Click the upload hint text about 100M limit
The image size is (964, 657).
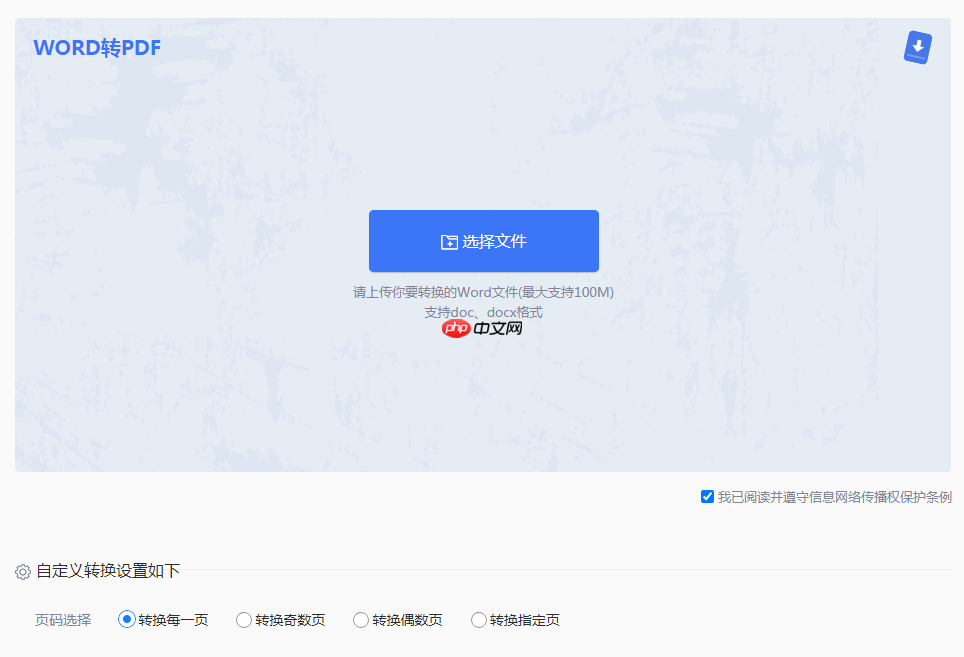pos(483,292)
